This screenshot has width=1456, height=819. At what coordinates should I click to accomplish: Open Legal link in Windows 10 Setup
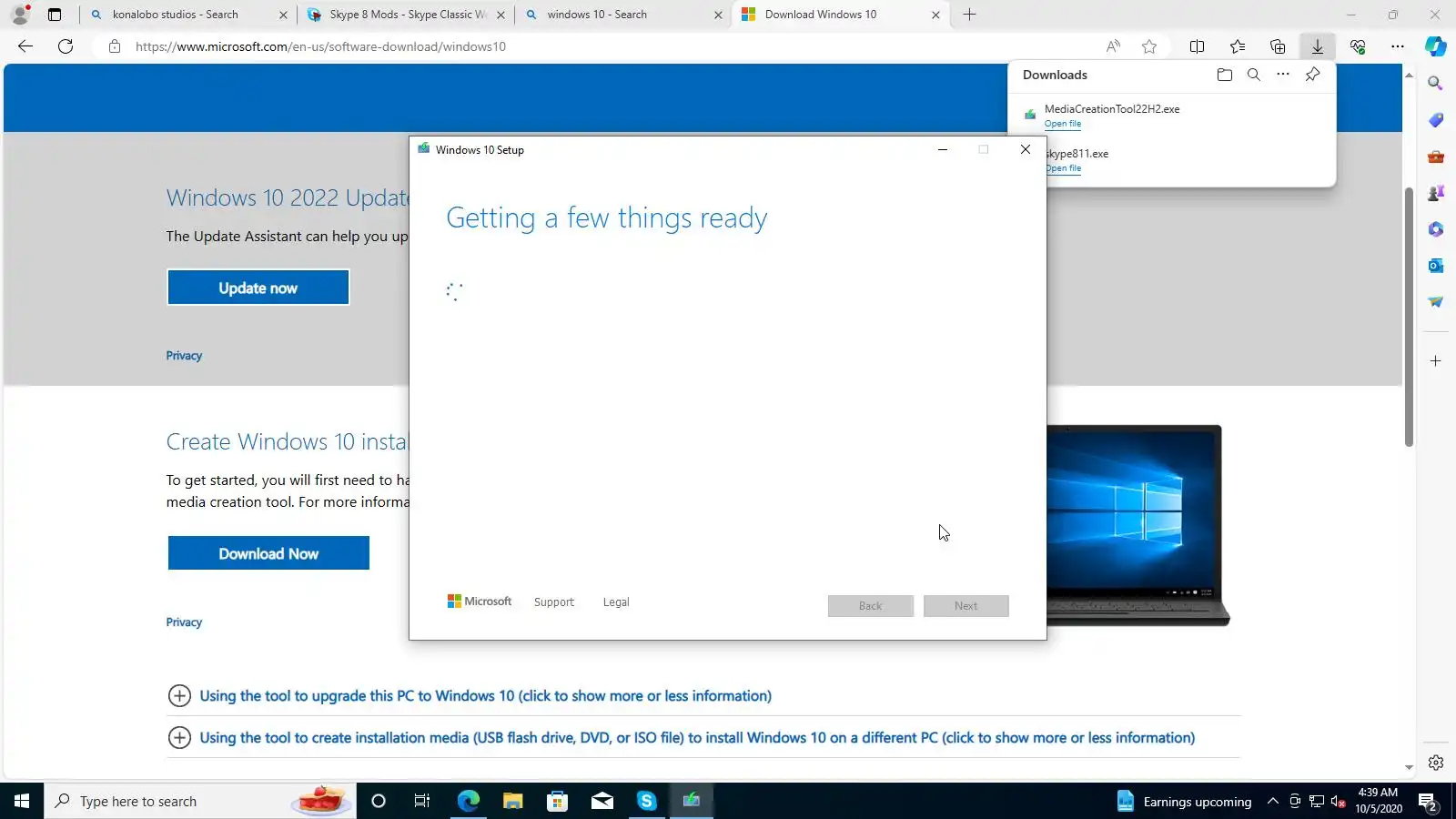point(616,602)
